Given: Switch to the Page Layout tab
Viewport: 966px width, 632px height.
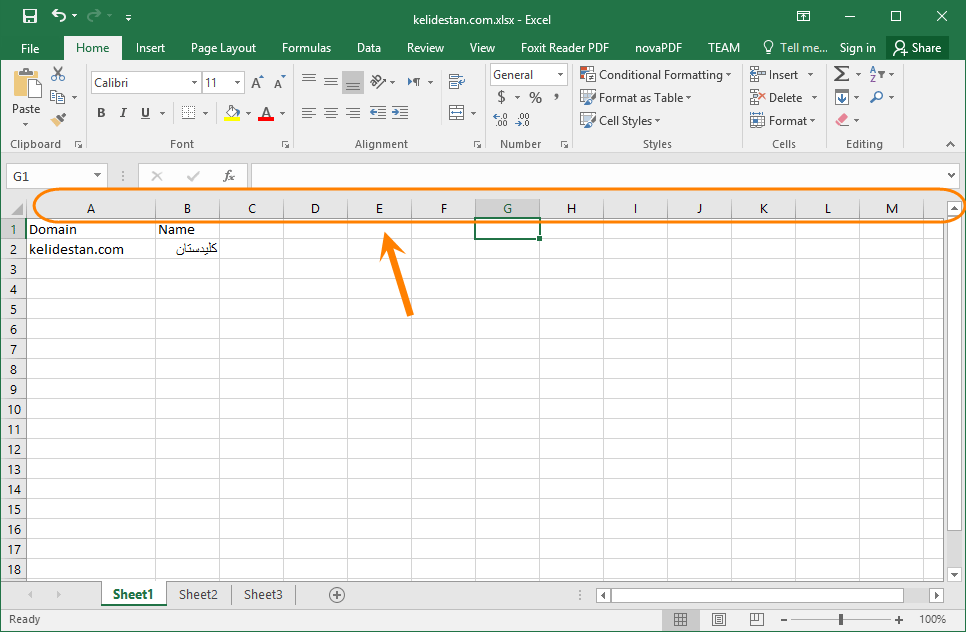Looking at the screenshot, I should point(223,48).
